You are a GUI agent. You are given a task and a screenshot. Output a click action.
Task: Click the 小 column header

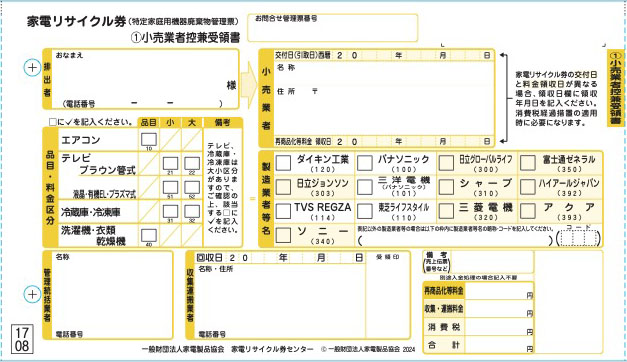pos(170,122)
